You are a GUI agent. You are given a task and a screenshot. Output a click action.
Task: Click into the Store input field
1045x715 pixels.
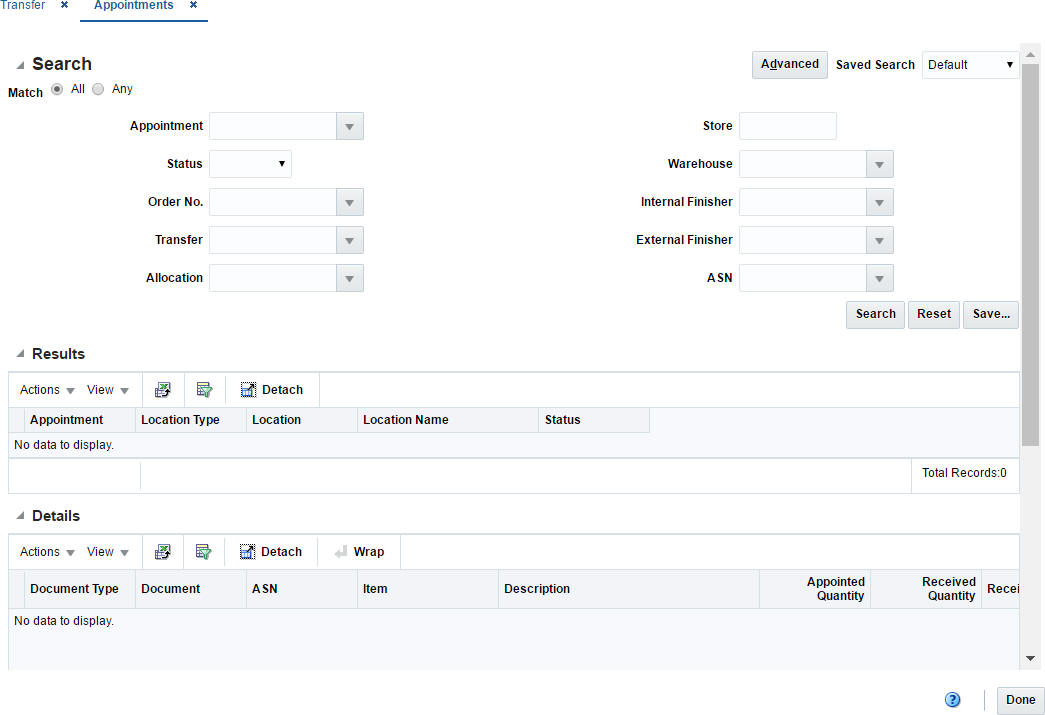[788, 126]
